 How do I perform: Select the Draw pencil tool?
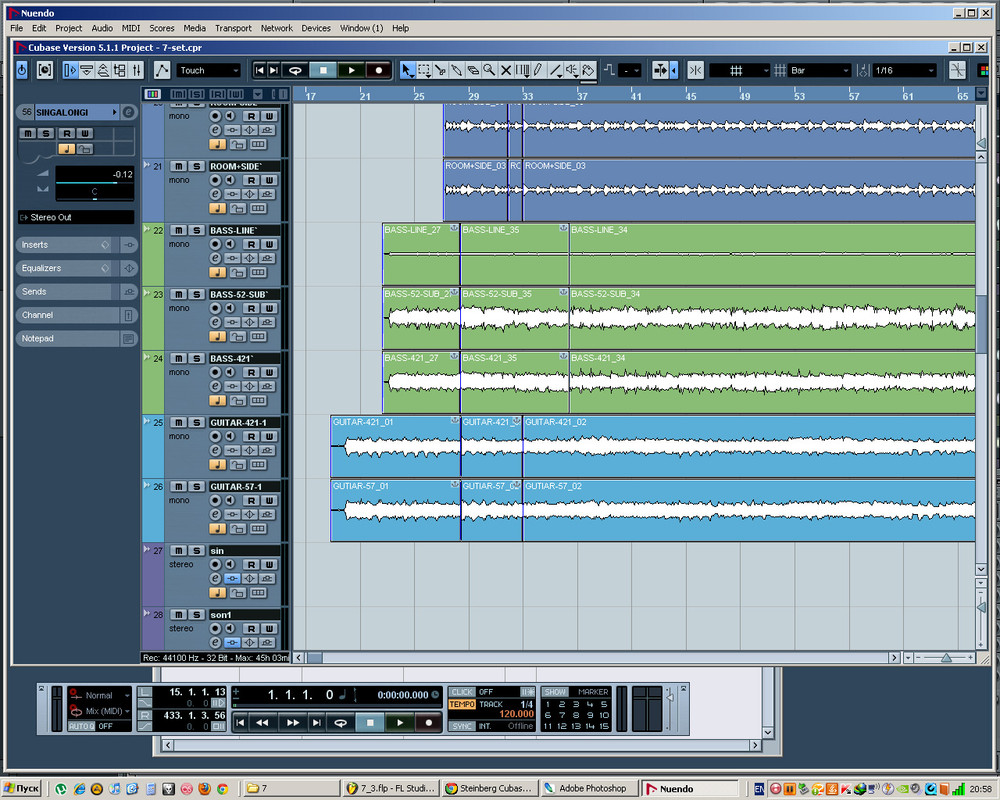click(539, 70)
